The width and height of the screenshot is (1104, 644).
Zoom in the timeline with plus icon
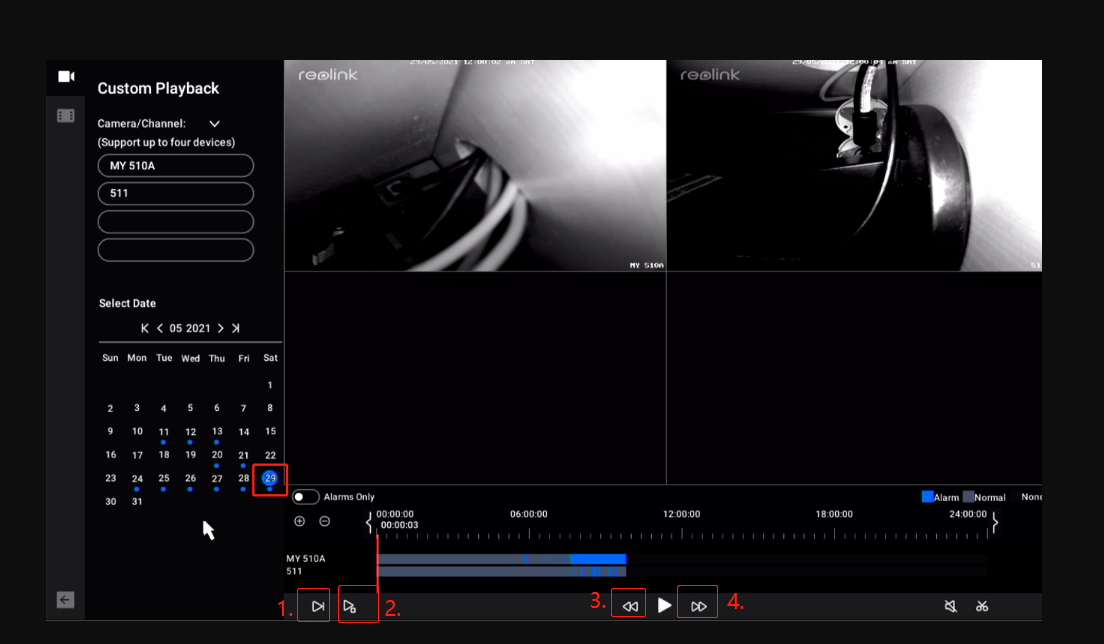(299, 522)
